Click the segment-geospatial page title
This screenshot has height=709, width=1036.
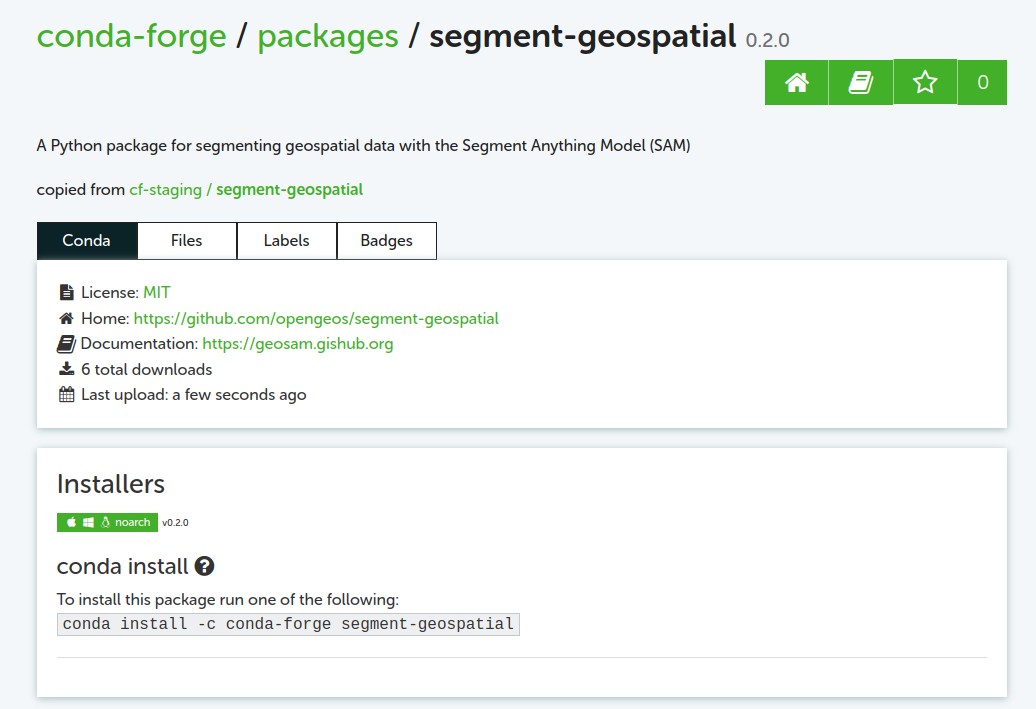583,37
